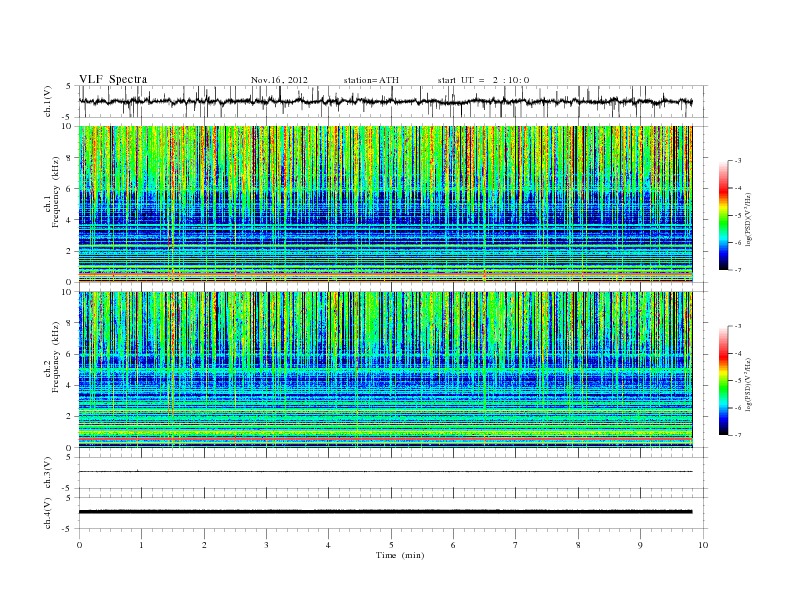Click the time axis tick label '7'

[x=516, y=545]
